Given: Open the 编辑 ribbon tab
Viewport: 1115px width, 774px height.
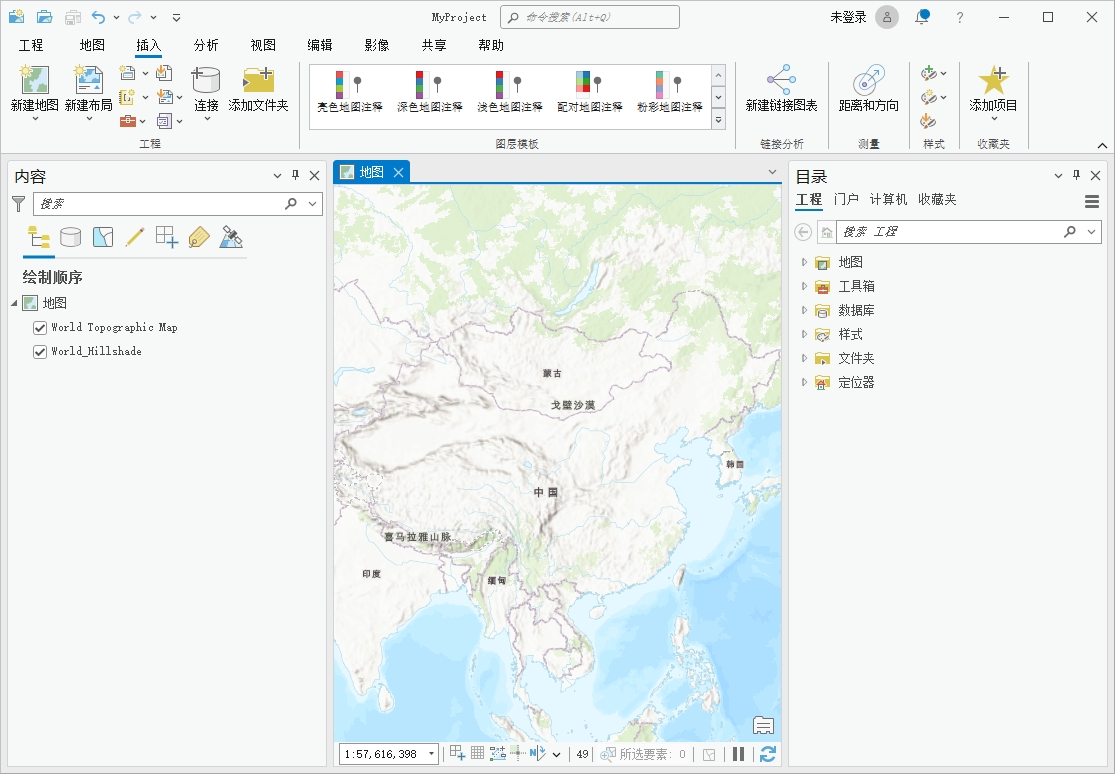Looking at the screenshot, I should click(x=319, y=46).
